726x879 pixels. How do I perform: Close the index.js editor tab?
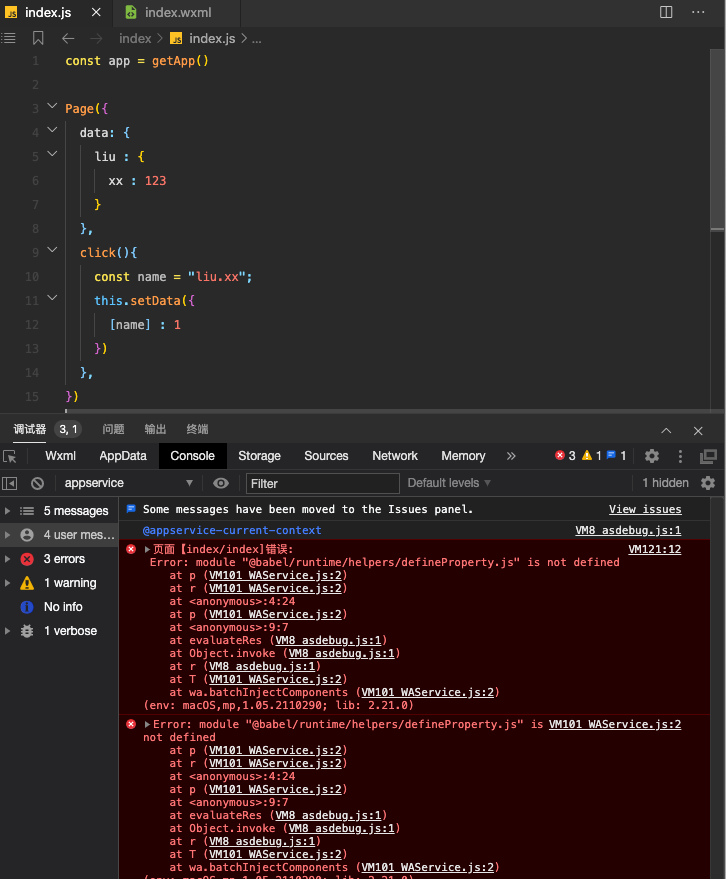coord(96,12)
